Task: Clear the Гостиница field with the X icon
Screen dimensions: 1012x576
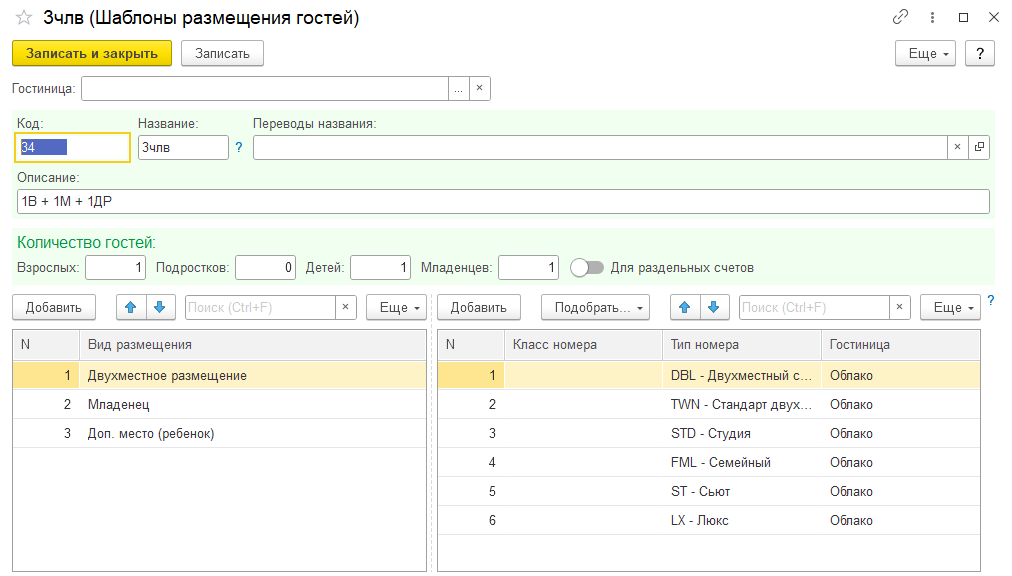Action: (x=479, y=89)
